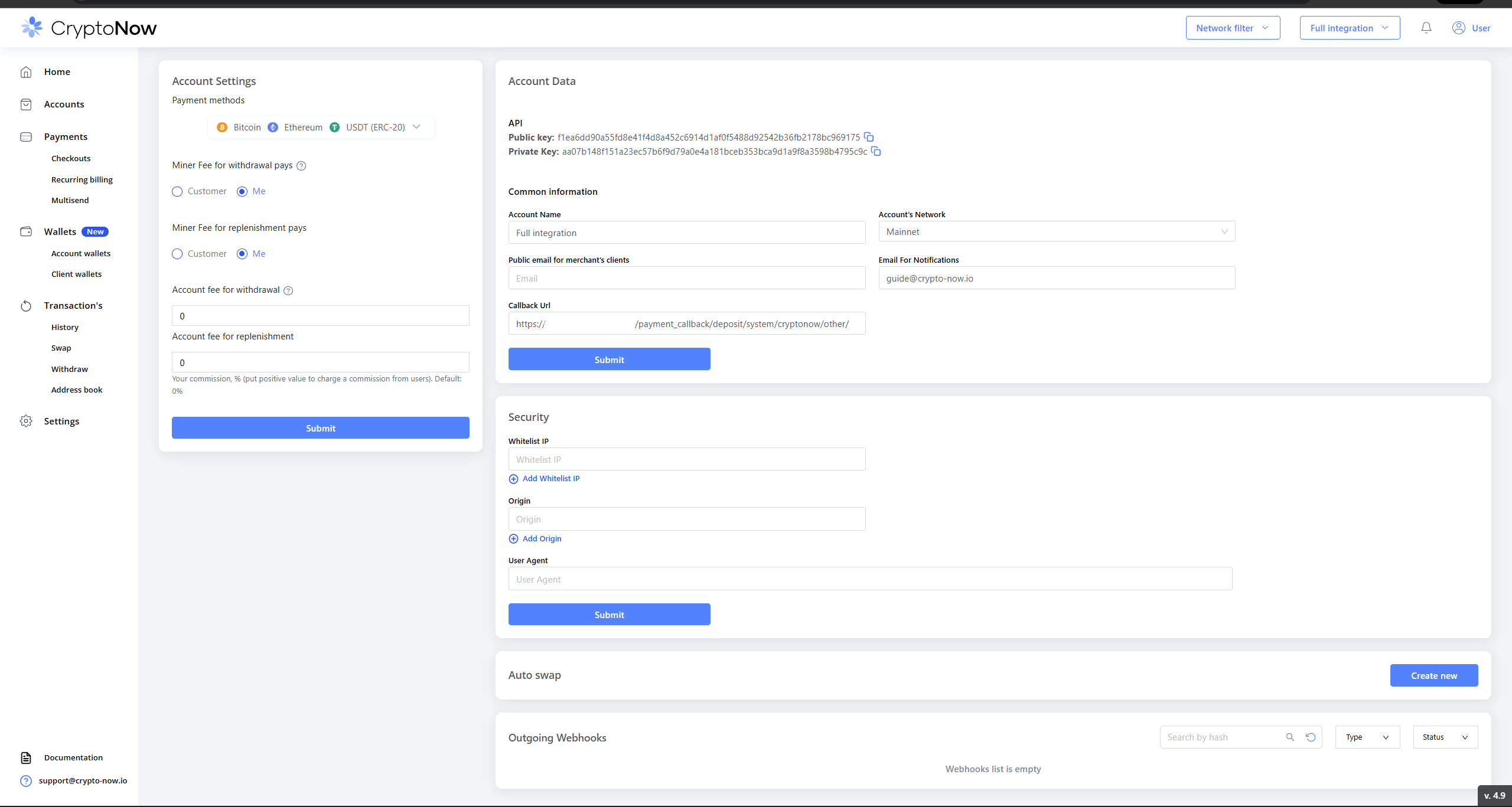Click the Add Origin plus icon
Viewport: 1512px width, 807px height.
[x=513, y=538]
